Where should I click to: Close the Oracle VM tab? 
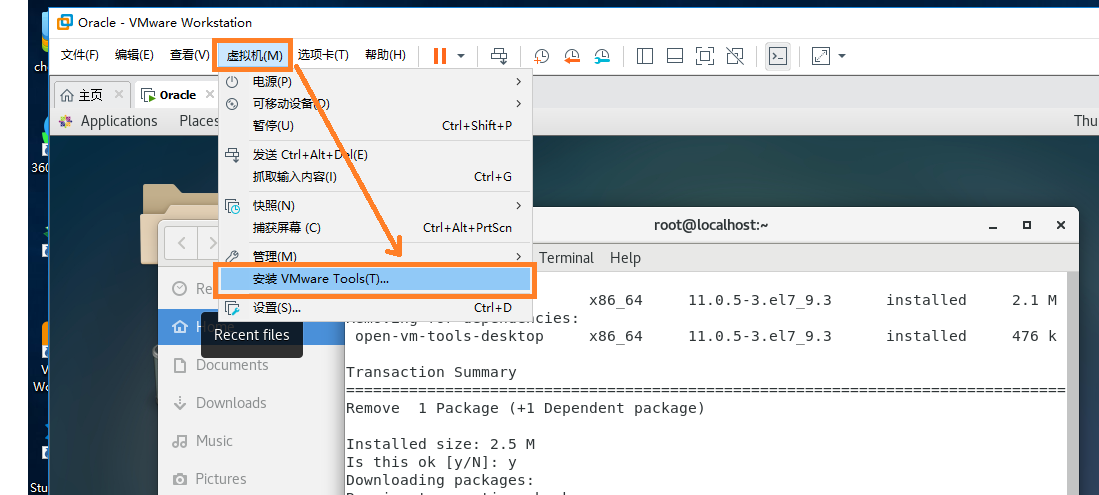(x=210, y=94)
